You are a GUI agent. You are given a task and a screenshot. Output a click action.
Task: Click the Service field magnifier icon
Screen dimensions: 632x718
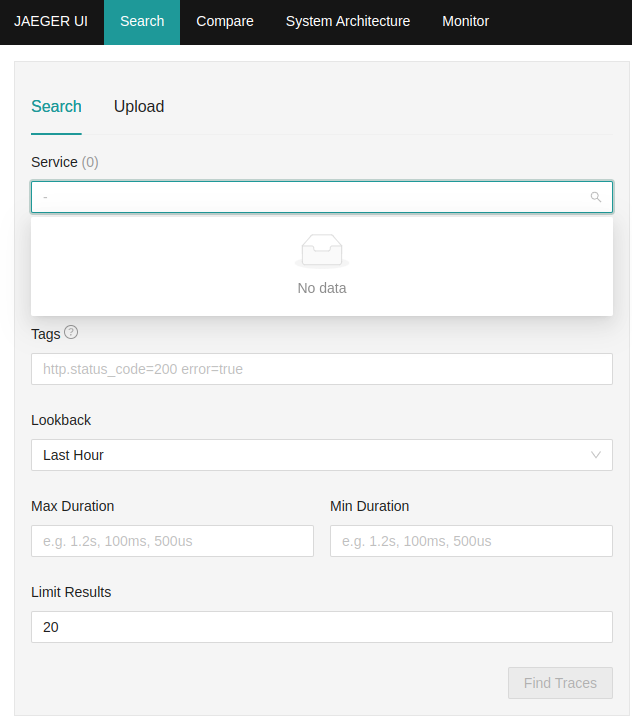pyautogui.click(x=595, y=197)
